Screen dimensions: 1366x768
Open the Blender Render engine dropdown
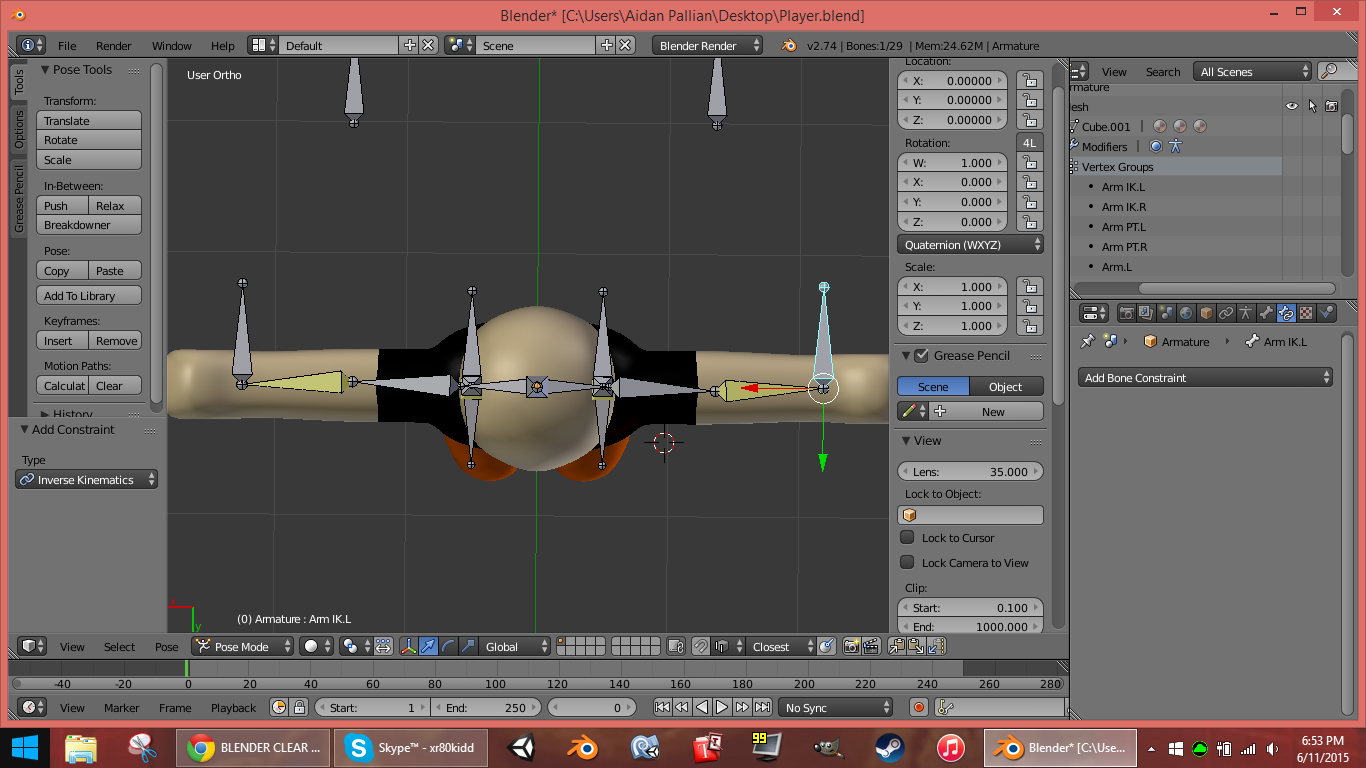coord(707,45)
